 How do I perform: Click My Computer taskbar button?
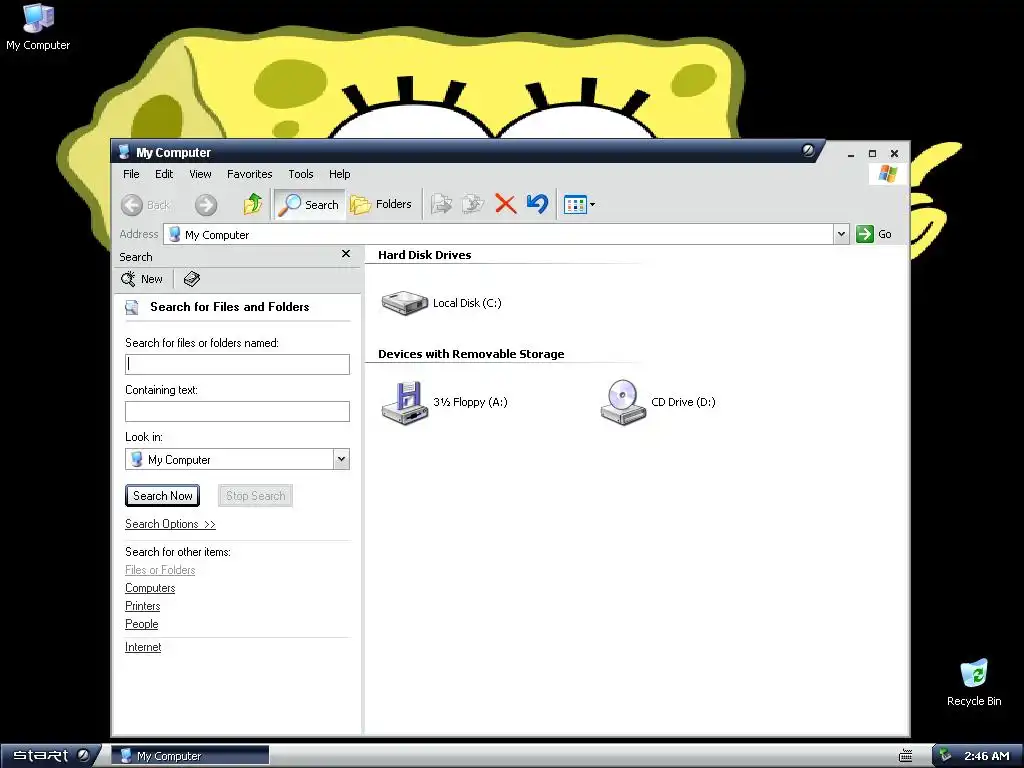[190, 756]
